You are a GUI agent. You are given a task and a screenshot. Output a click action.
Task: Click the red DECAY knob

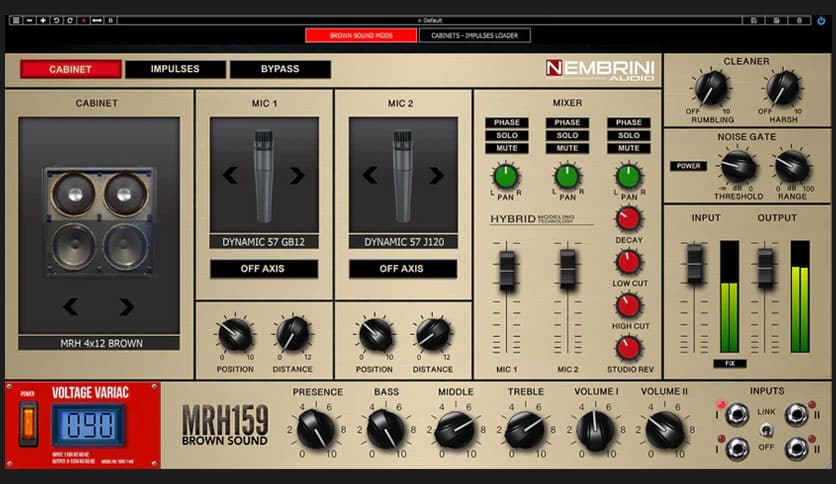[x=629, y=219]
